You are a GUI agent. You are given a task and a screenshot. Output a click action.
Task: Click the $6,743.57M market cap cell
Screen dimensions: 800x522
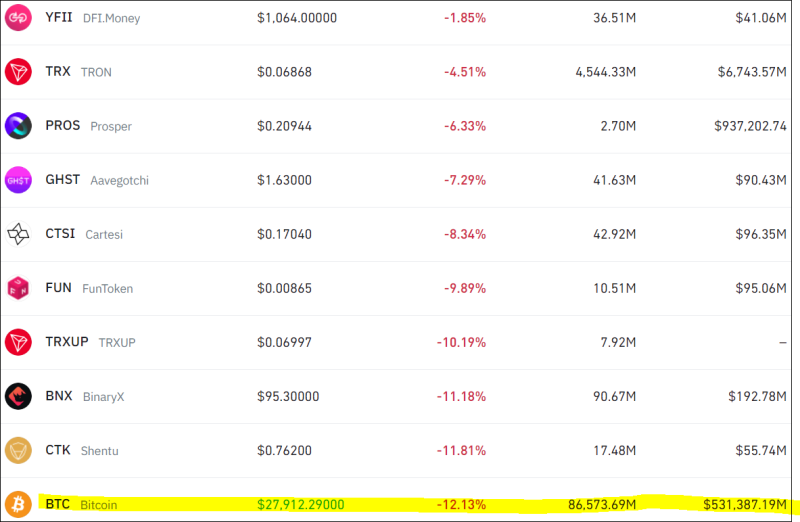pyautogui.click(x=752, y=72)
